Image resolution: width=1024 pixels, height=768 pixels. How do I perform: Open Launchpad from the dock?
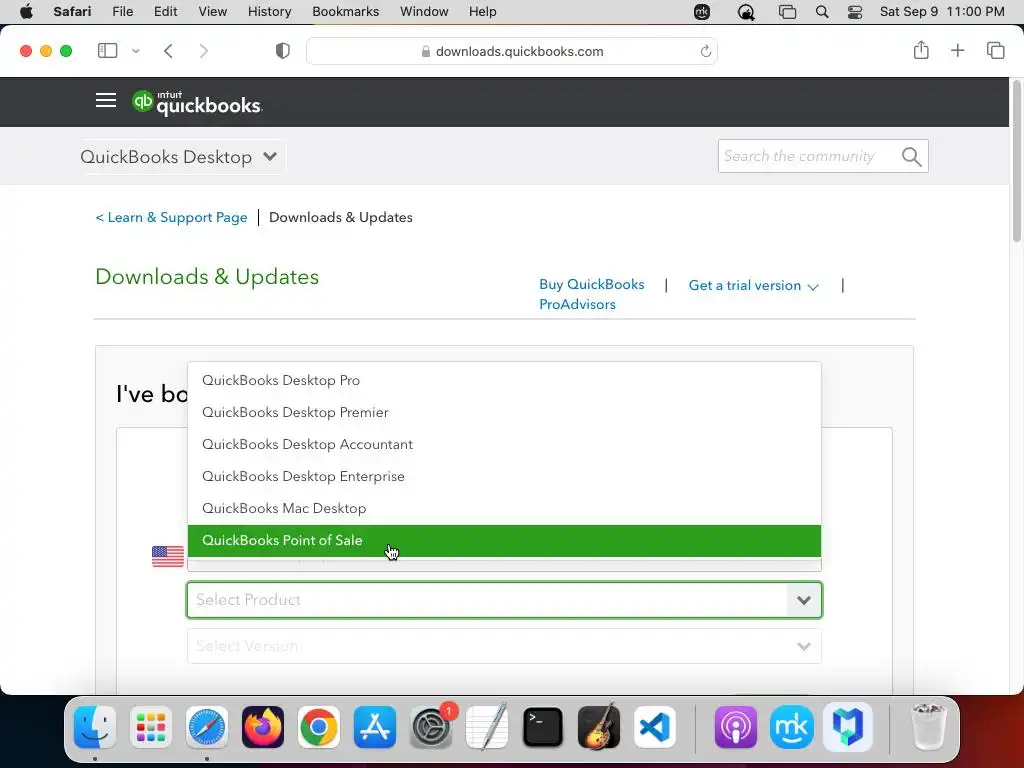pos(151,727)
